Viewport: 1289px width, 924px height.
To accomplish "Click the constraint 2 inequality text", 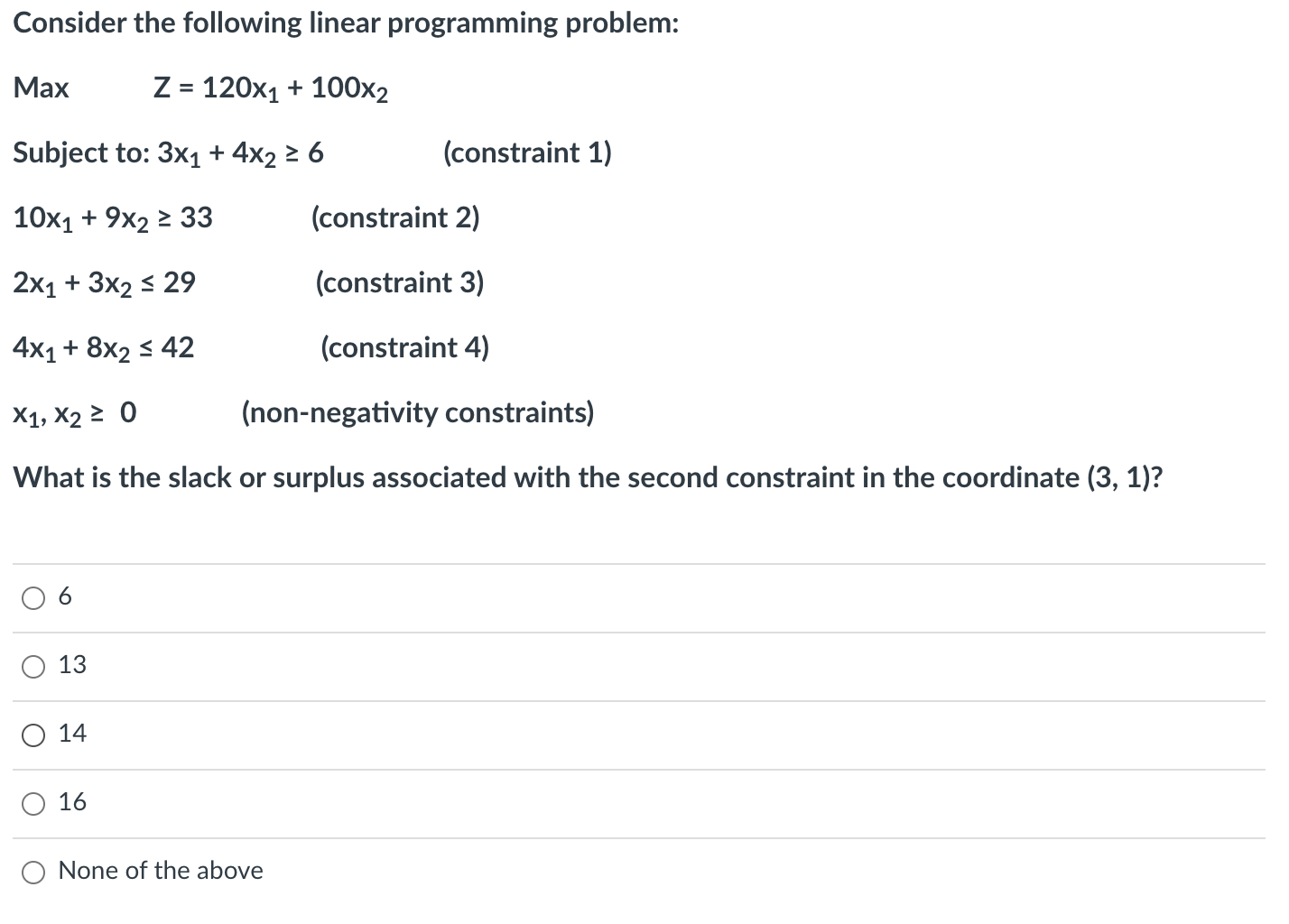I will [113, 217].
